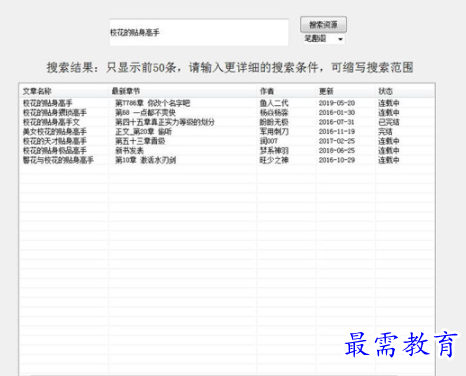Screen dimensions: 466x376
Task: Click the status cell 完结 in the 2016-11-19 row
Action: coord(385,132)
